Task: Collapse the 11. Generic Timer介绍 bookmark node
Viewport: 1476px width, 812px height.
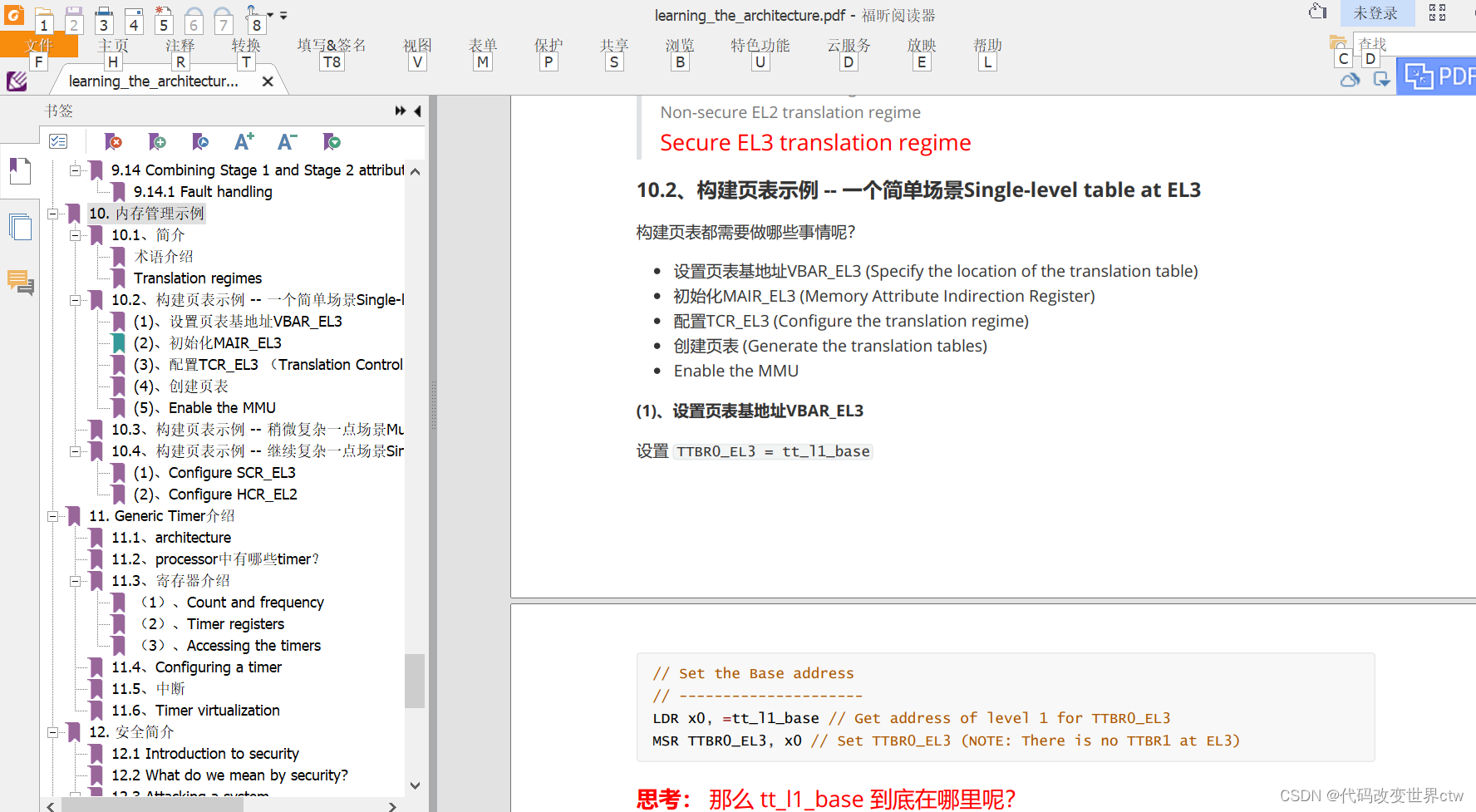Action: coord(52,516)
